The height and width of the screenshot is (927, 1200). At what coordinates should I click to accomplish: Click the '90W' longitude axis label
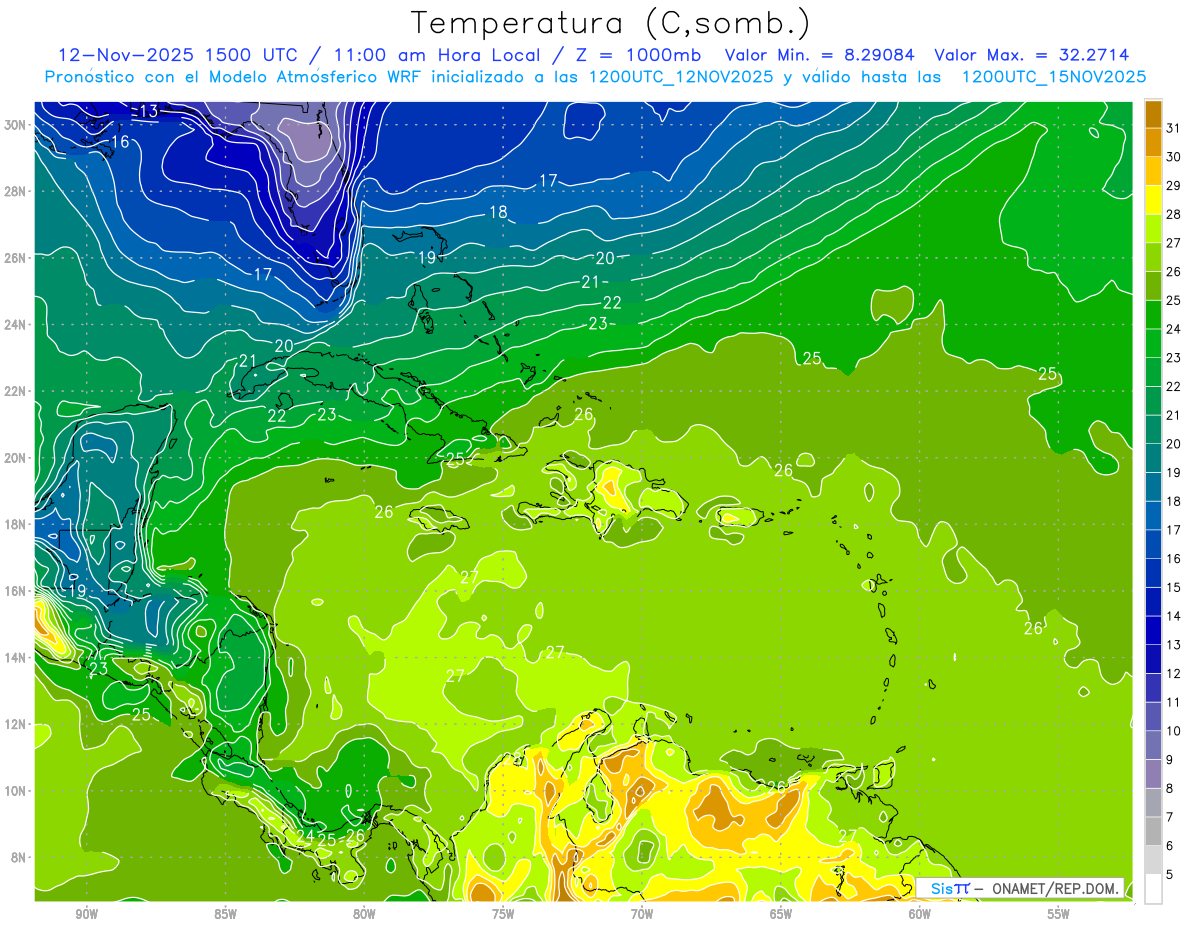click(87, 914)
